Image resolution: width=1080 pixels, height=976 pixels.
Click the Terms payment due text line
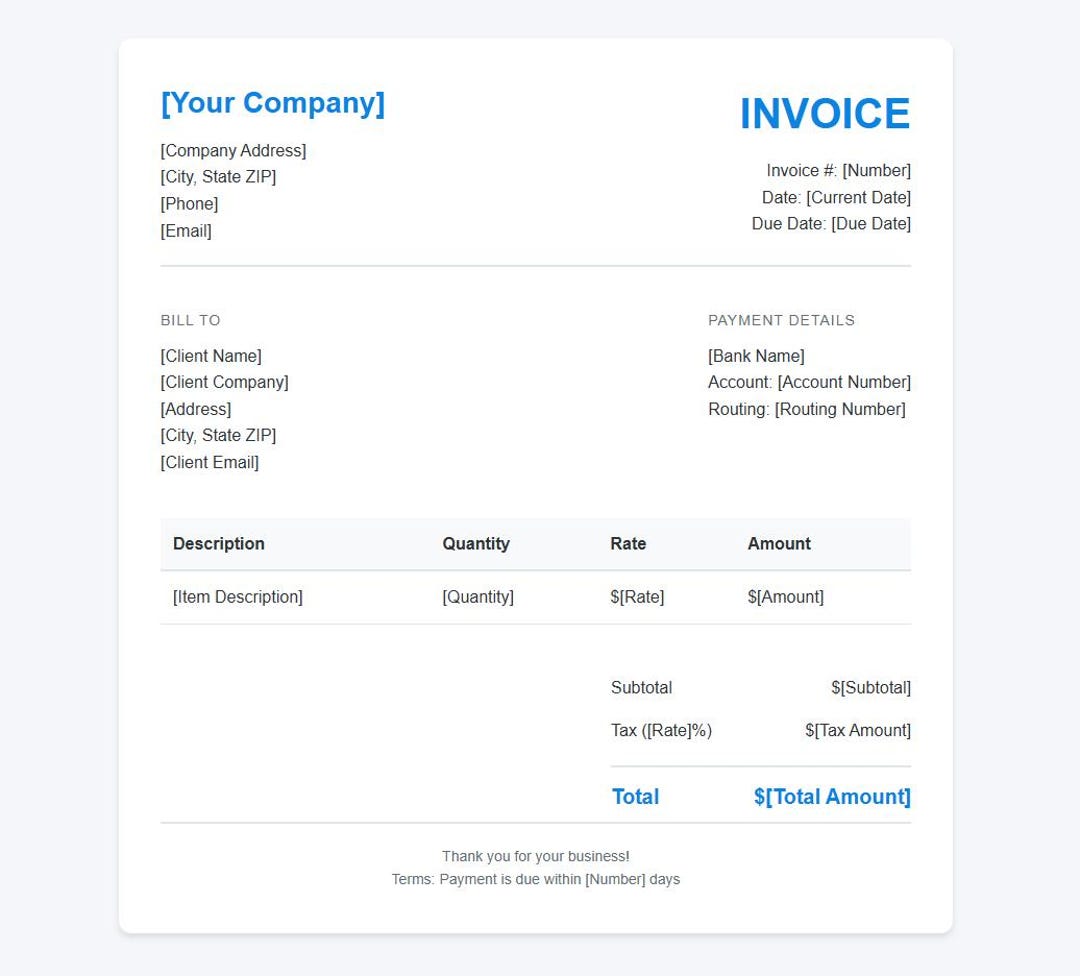(536, 879)
